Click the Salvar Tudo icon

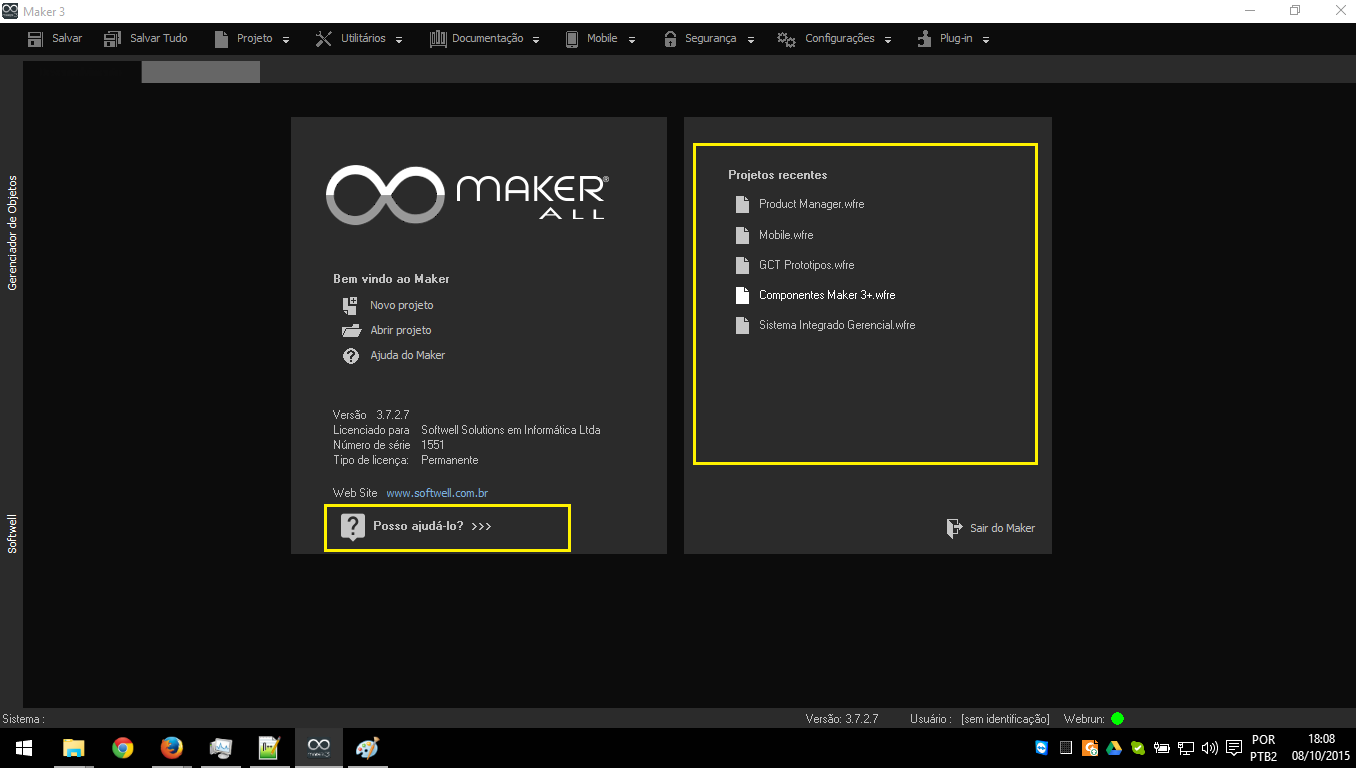(113, 39)
